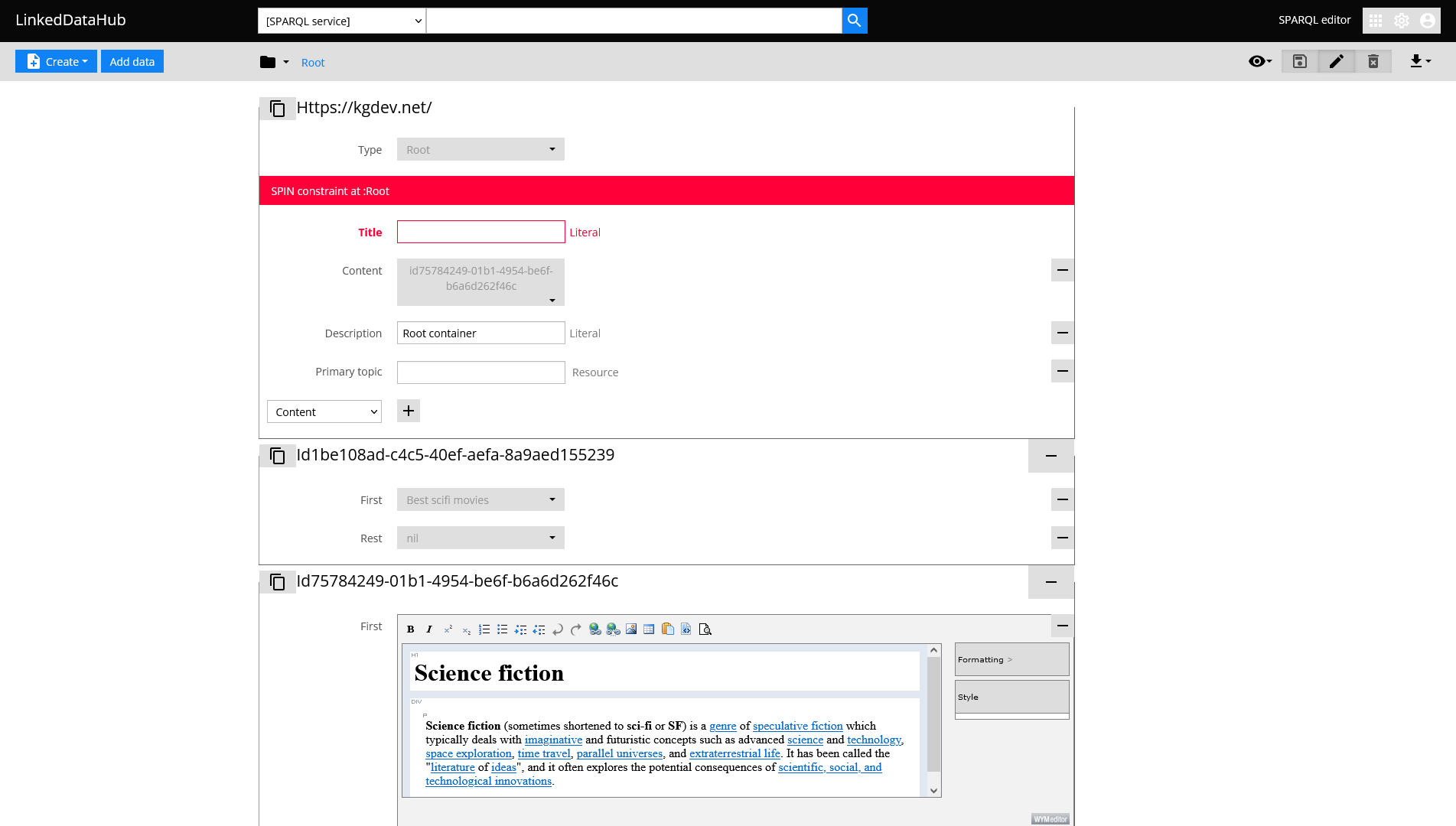Insert an image via the editor toolbar
Screen dimensions: 1456x826
click(631, 629)
